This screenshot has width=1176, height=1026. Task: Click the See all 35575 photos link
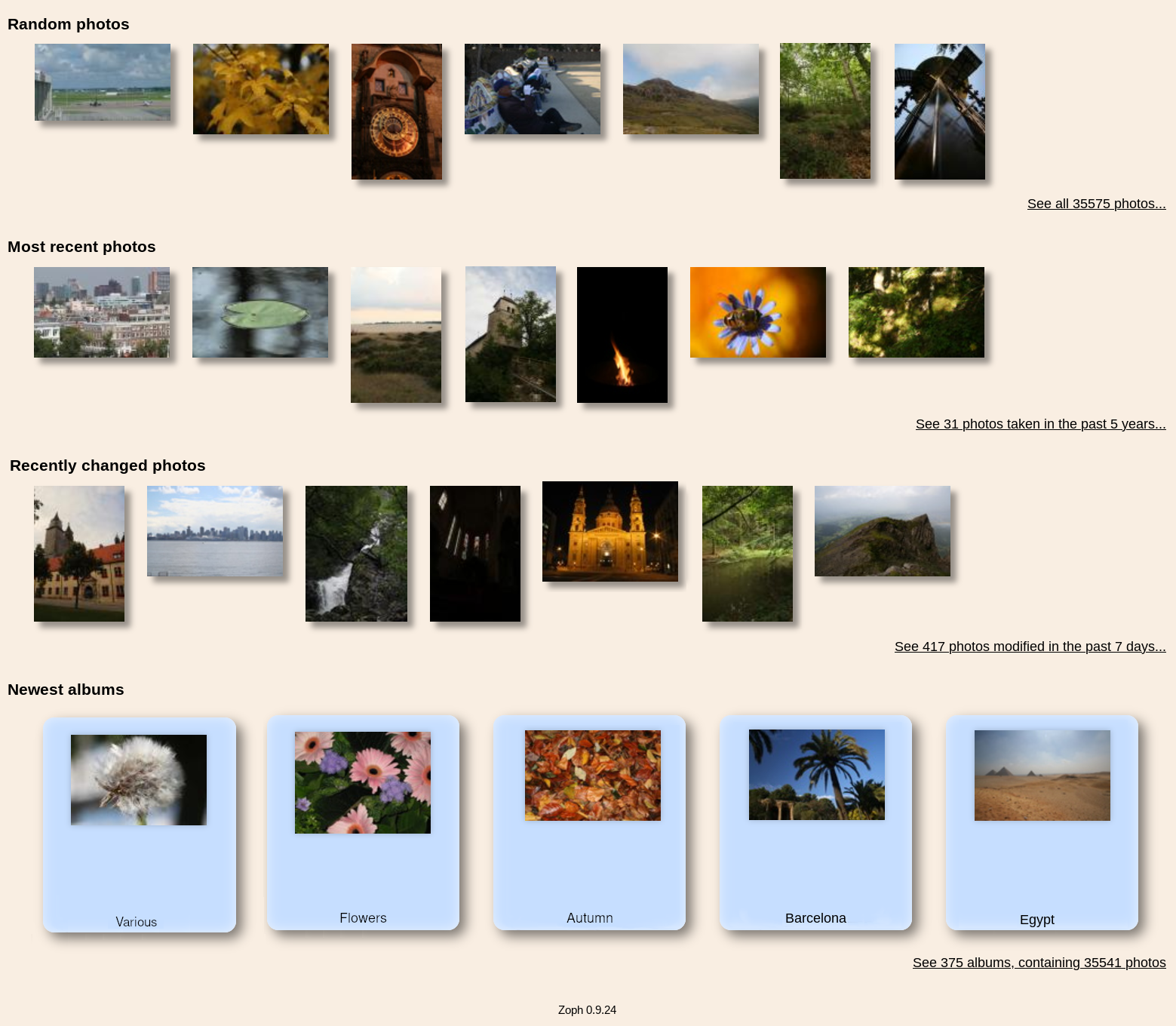(1096, 204)
